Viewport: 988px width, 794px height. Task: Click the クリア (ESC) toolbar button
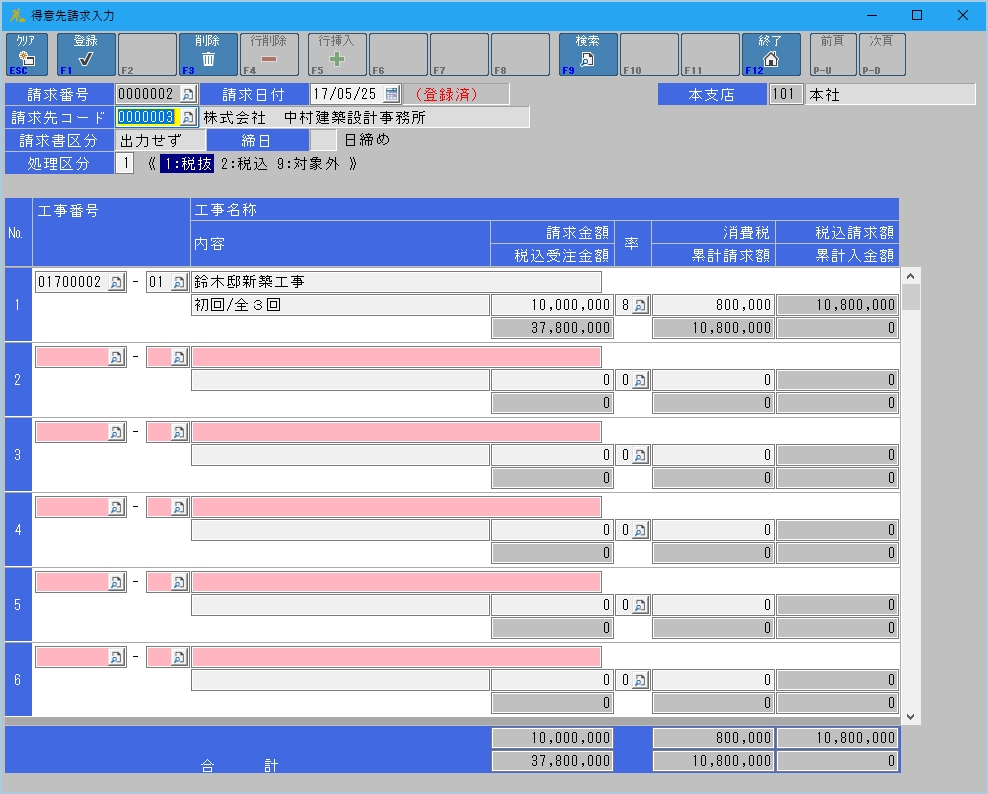[27, 54]
